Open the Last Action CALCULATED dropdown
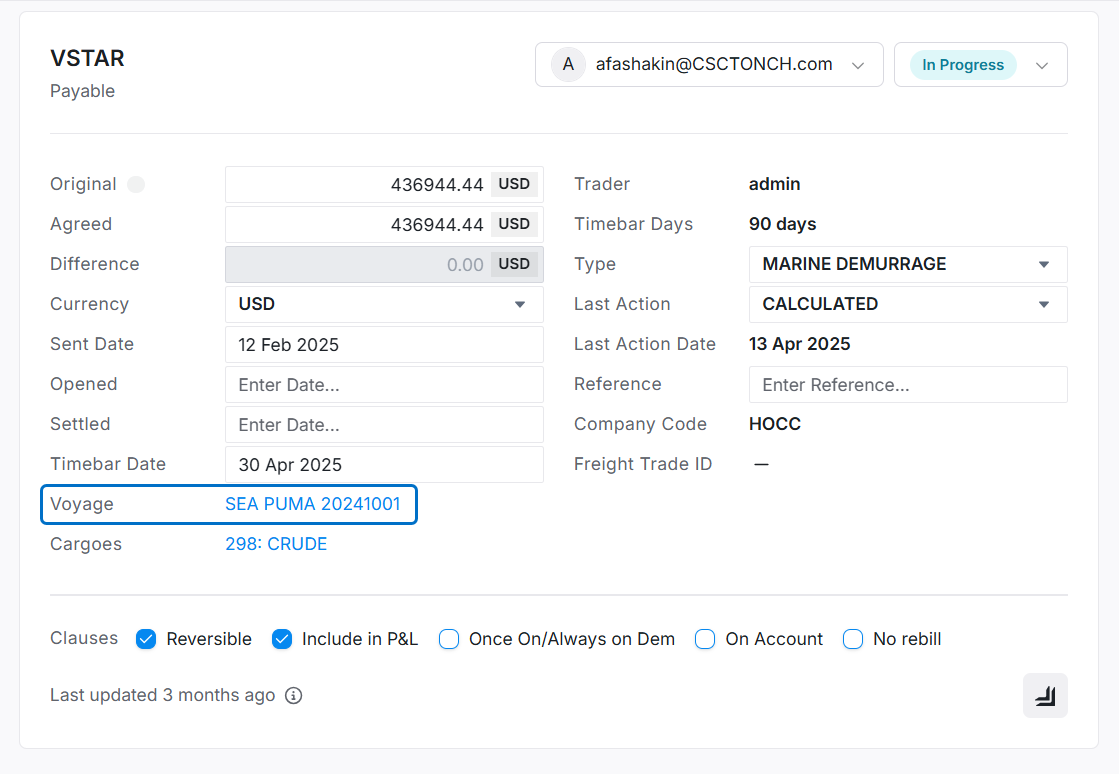Image resolution: width=1119 pixels, height=774 pixels. pyautogui.click(x=907, y=305)
